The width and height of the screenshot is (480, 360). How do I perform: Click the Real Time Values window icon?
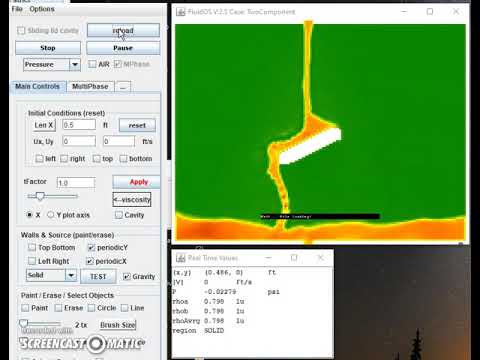point(181,258)
